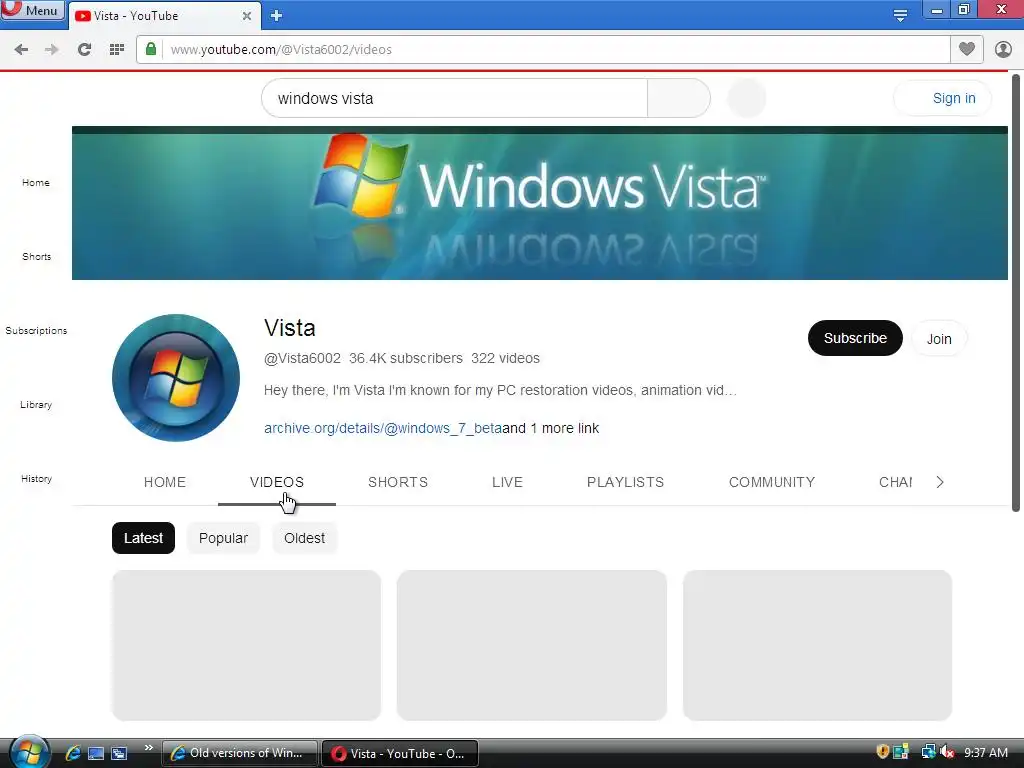
Task: Open Home in YouTube sidebar
Action: point(36,182)
